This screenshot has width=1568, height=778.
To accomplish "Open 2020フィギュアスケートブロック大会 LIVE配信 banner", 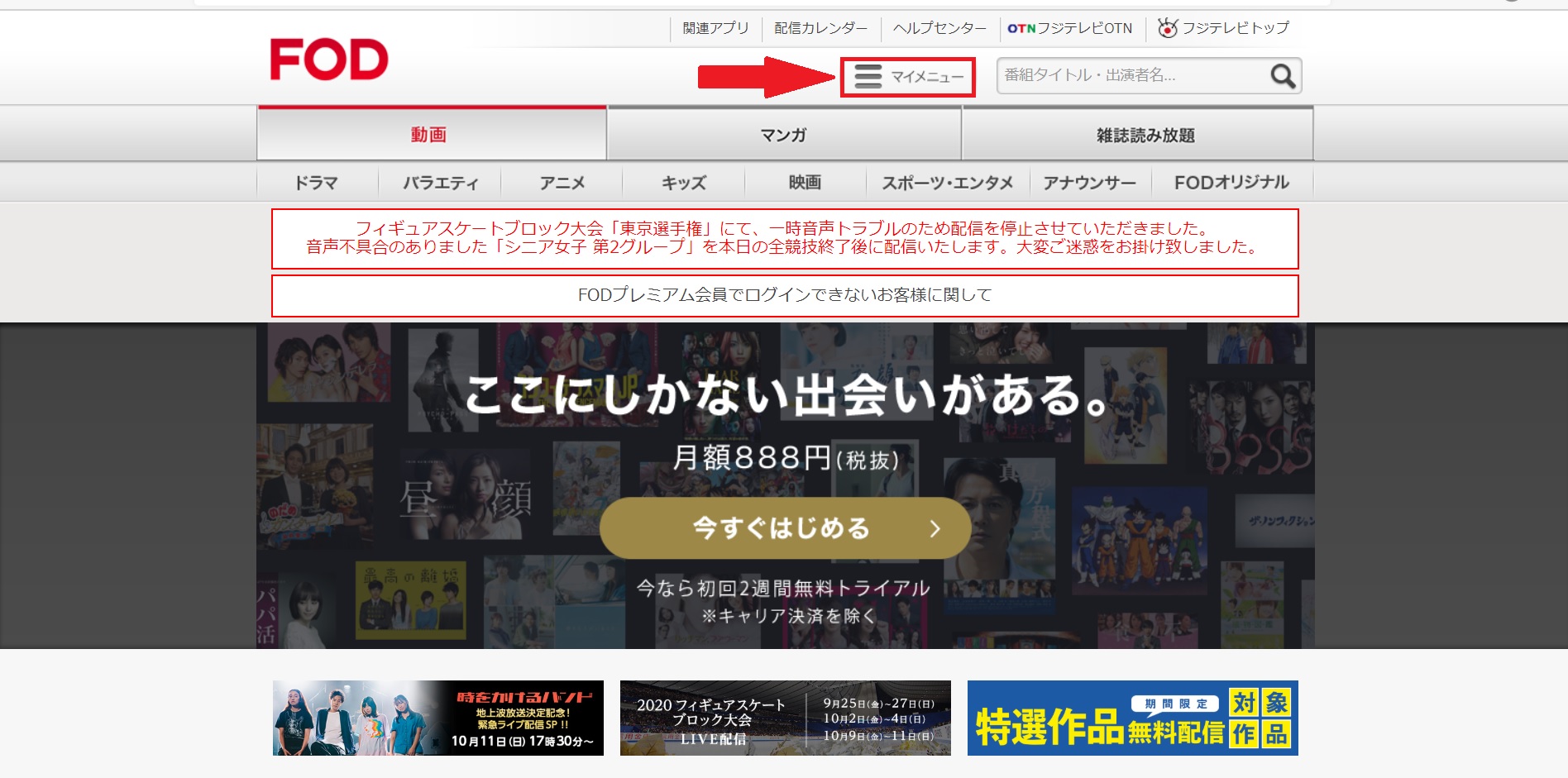I will pos(786,718).
